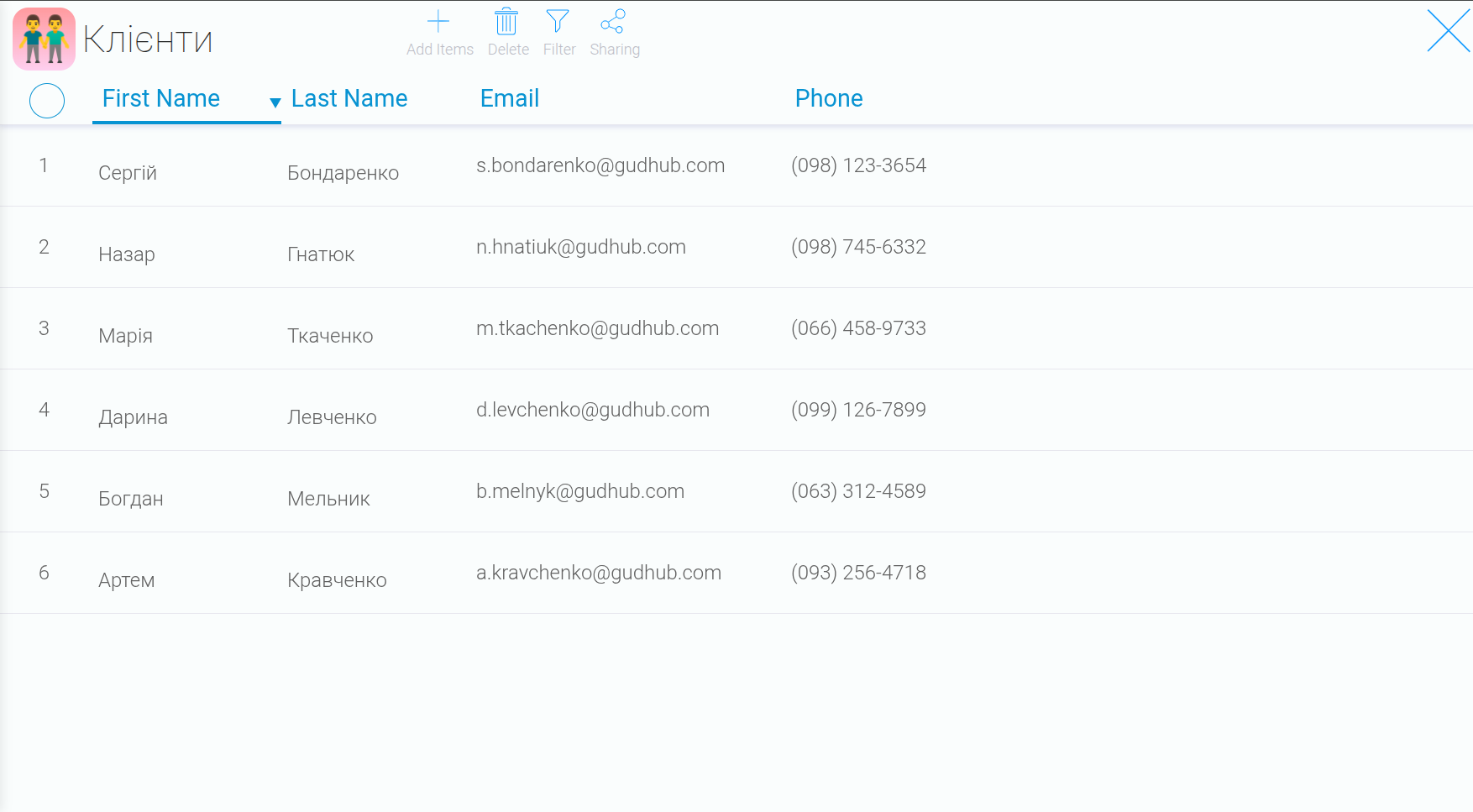The image size is (1473, 812).
Task: Click phone (093) 256-4718
Action: click(x=858, y=573)
